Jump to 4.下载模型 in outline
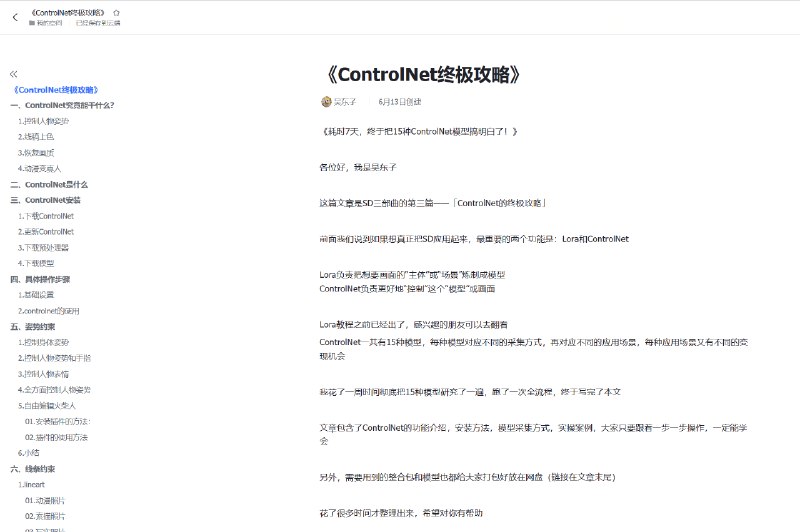The image size is (800, 532). click(36, 263)
